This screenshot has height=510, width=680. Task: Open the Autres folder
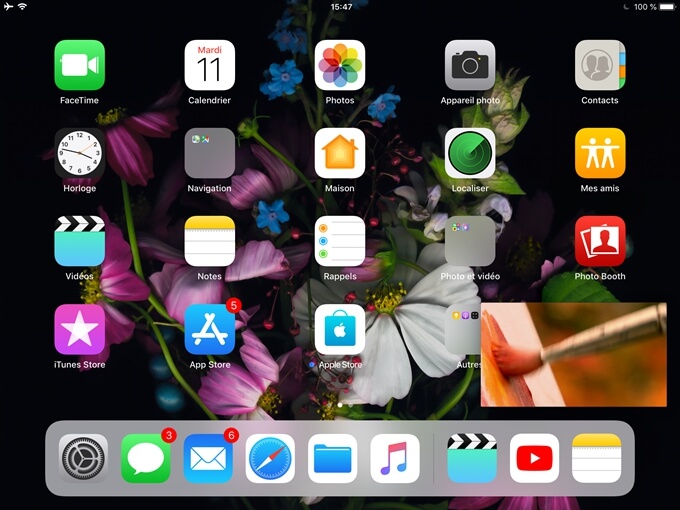click(462, 329)
